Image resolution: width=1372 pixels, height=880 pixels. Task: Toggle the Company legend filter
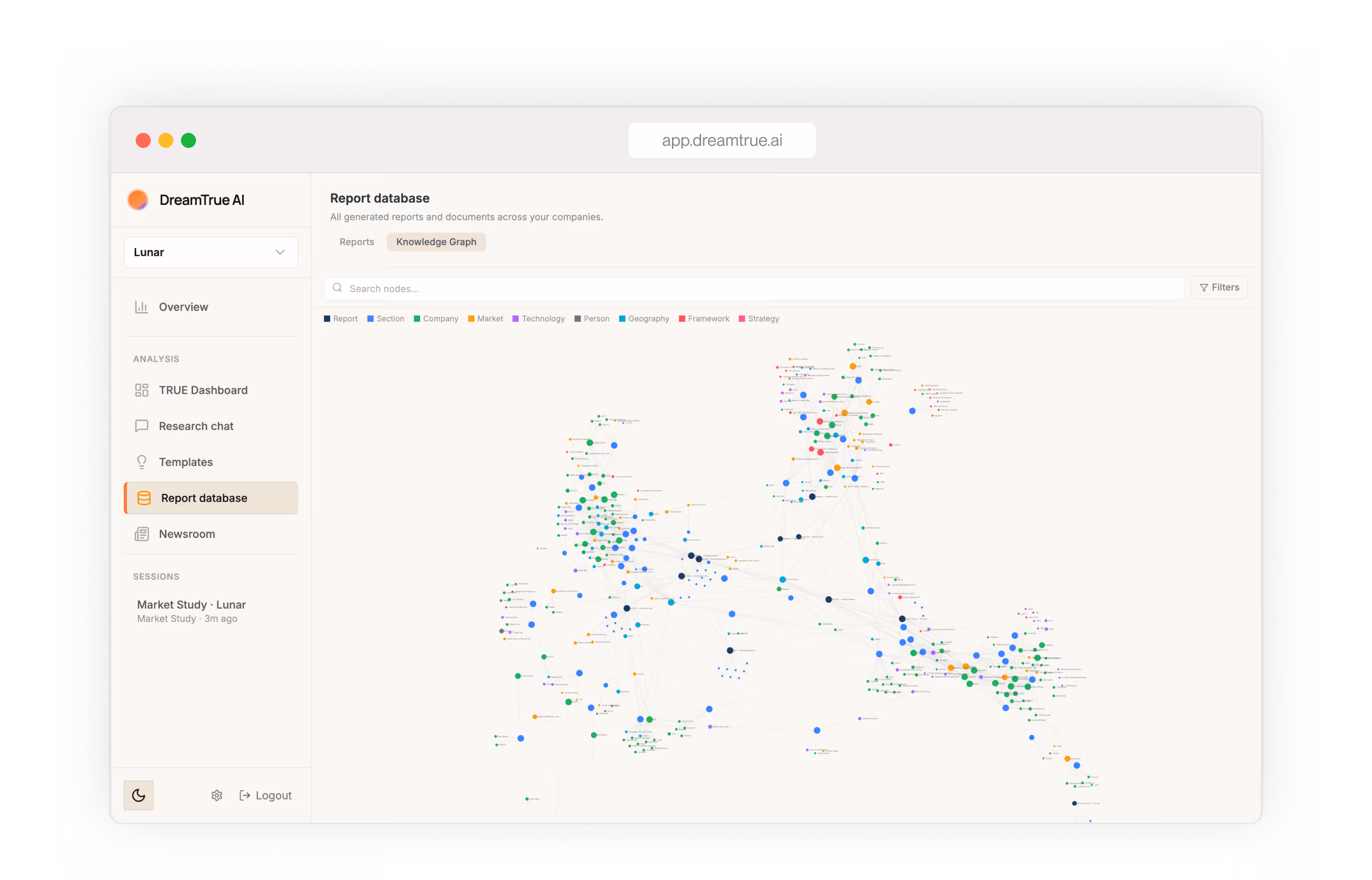click(x=436, y=319)
